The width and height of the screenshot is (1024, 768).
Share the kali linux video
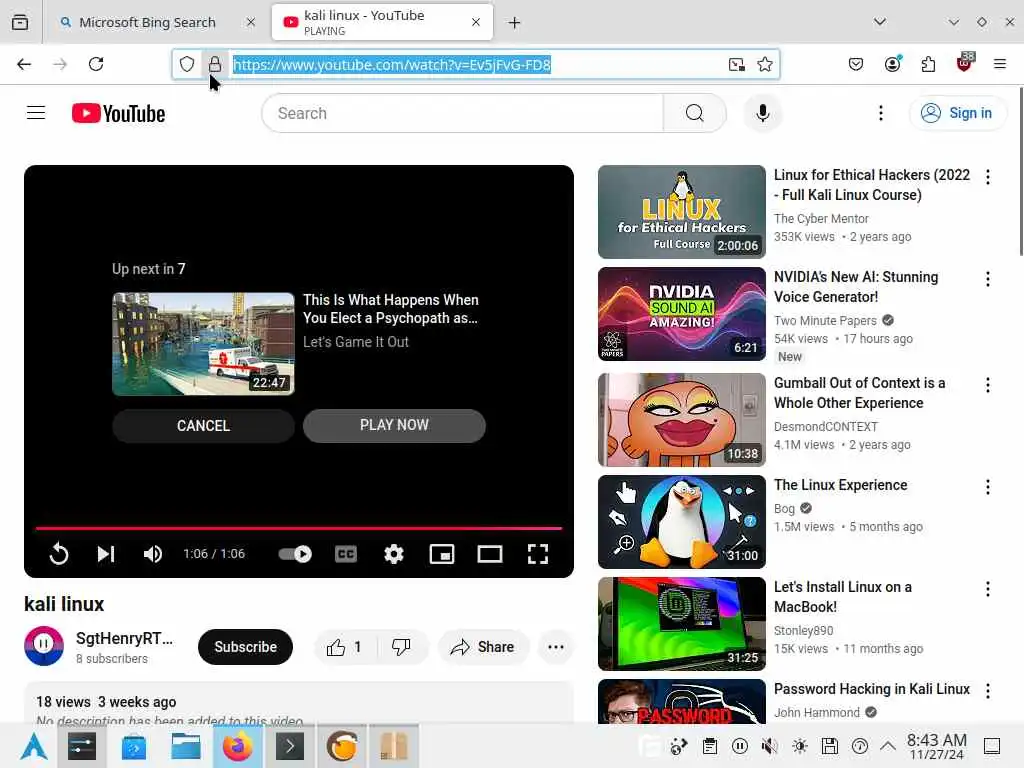[x=483, y=647]
